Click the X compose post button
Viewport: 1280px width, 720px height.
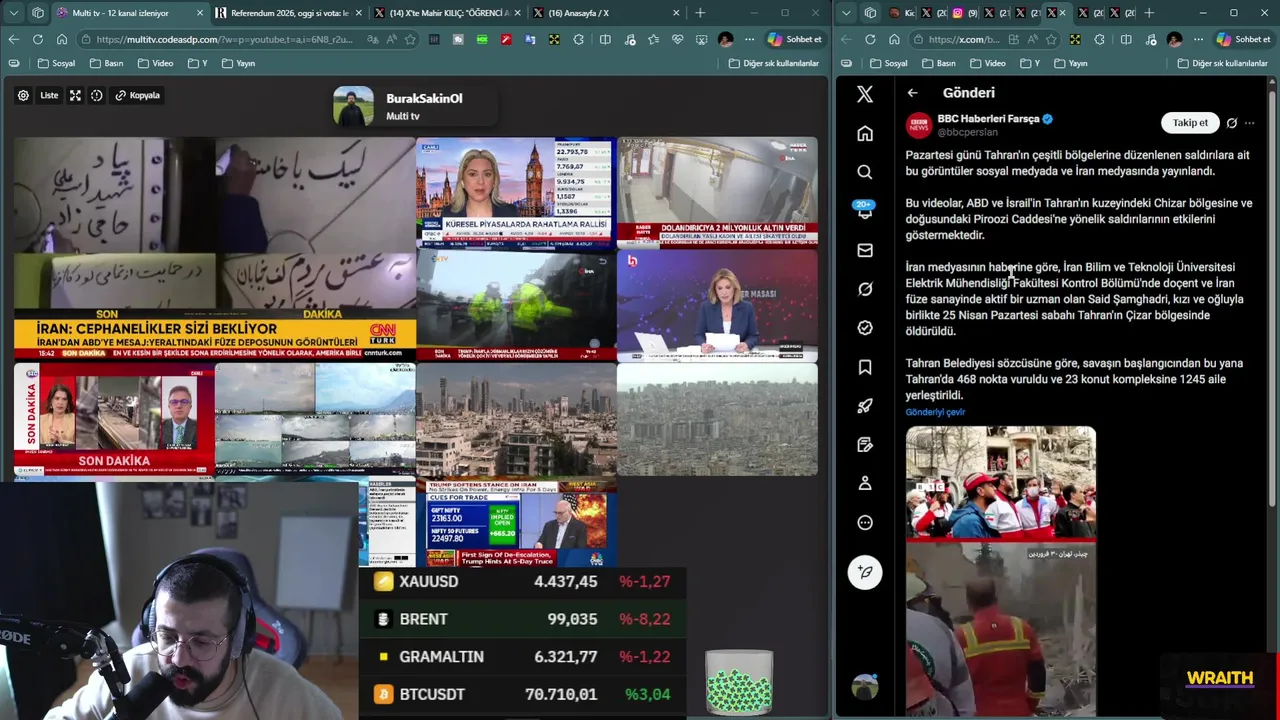[865, 572]
